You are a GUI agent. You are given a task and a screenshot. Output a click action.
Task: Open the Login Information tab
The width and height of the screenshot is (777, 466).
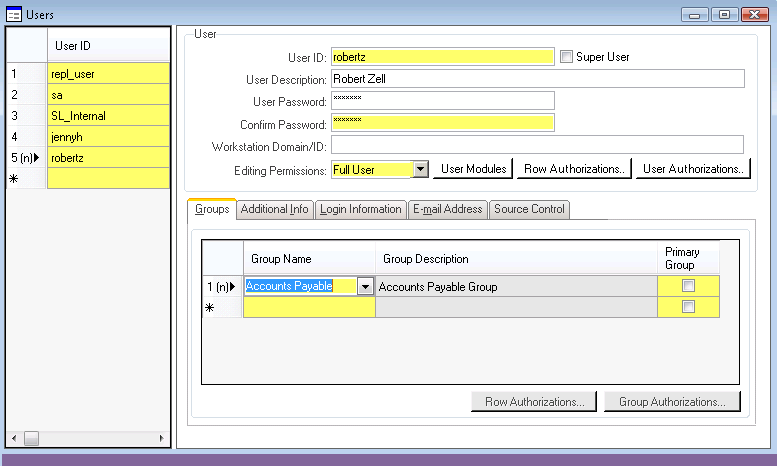point(361,209)
